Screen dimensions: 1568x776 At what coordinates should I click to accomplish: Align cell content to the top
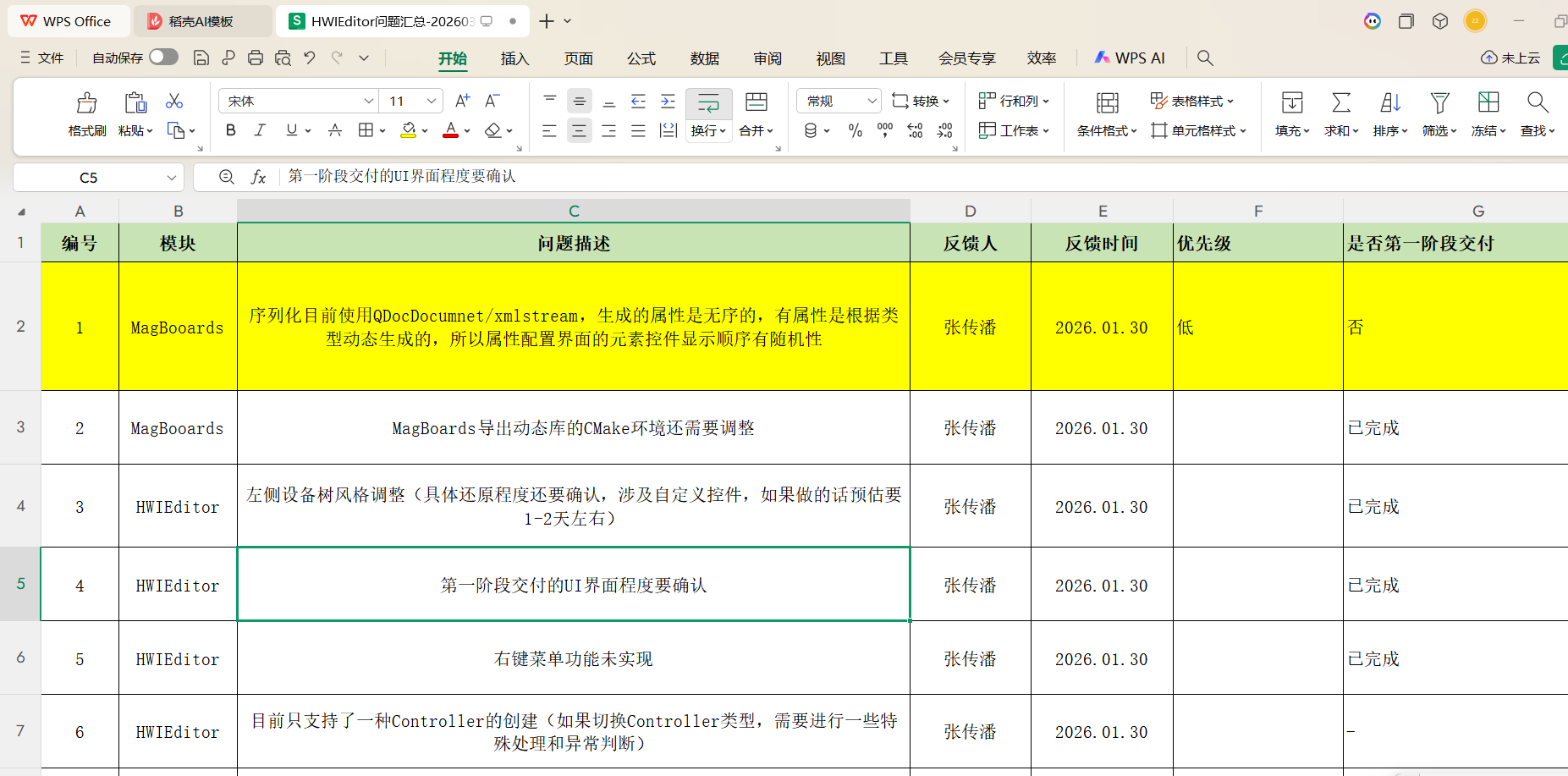[550, 102]
